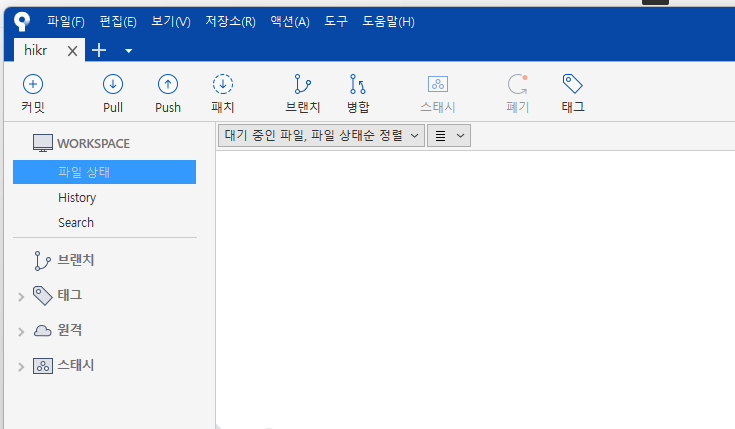Open the tab list dropdown arrow

tap(128, 51)
